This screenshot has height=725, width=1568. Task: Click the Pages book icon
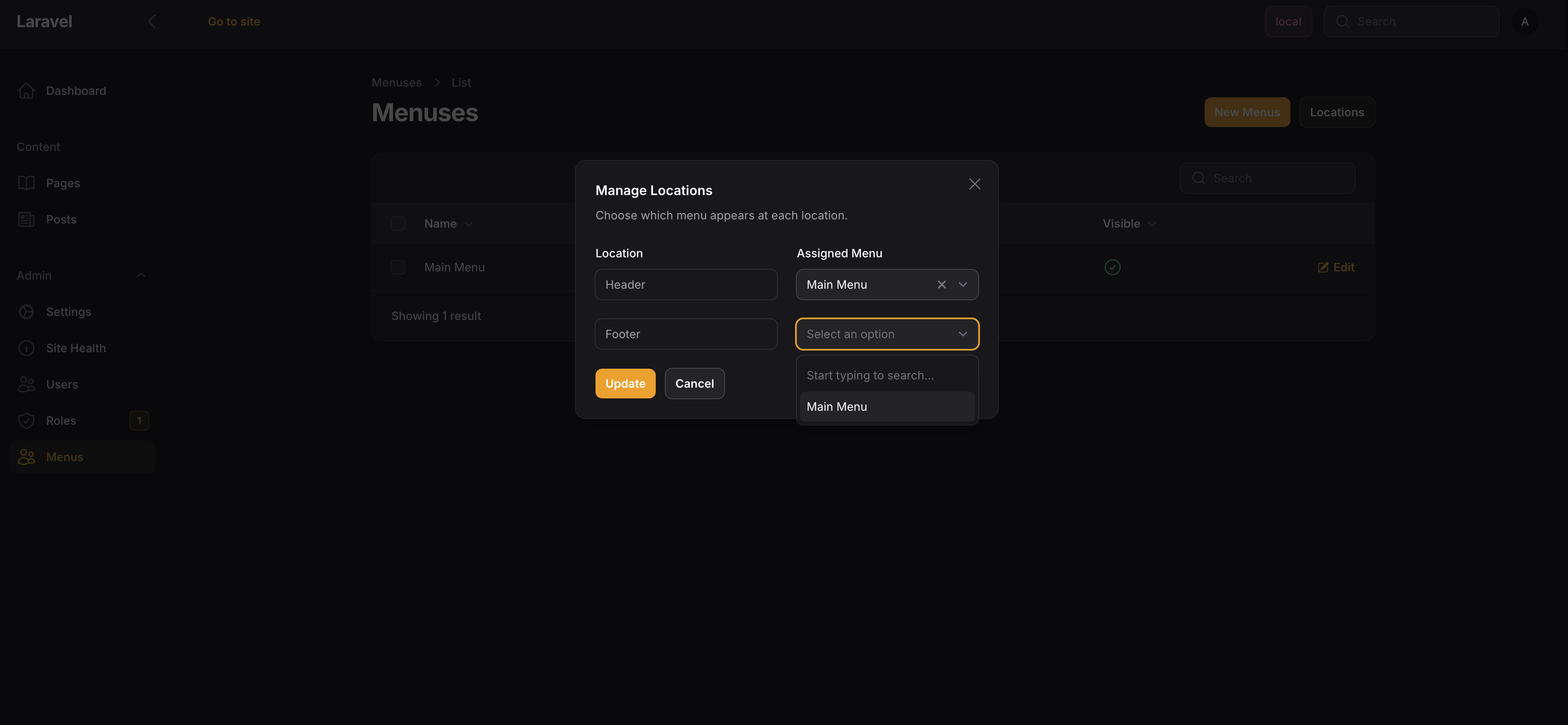(26, 183)
